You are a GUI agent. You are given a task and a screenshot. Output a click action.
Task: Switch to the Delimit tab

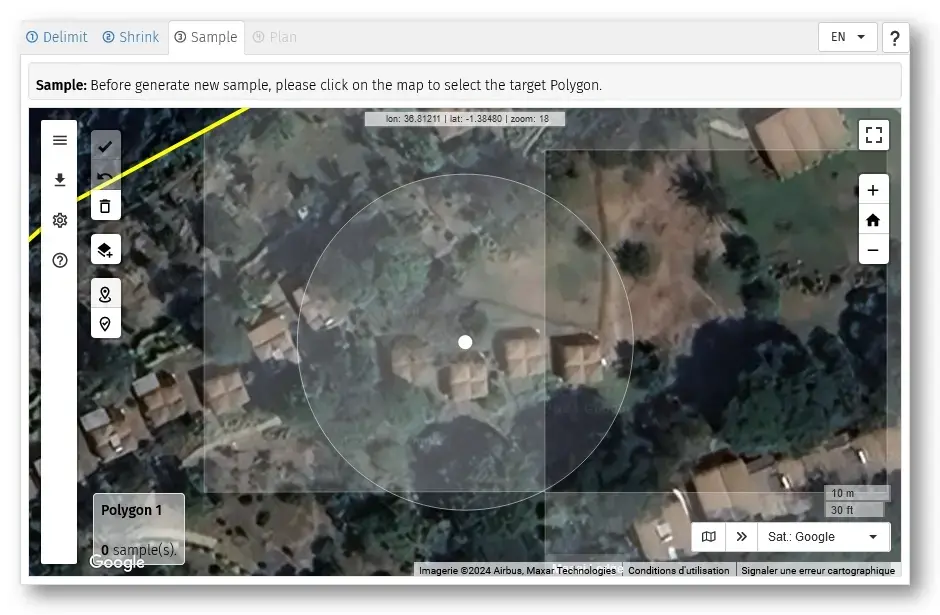click(x=57, y=37)
